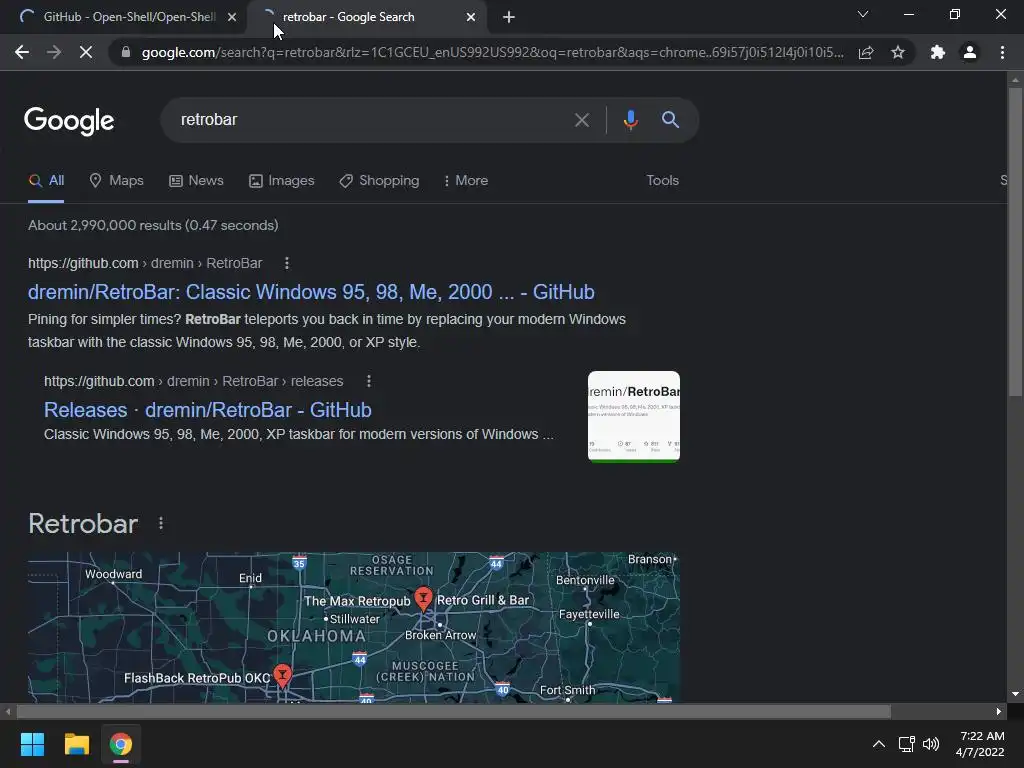Open Chrome's three-dot customize menu
The image size is (1024, 768).
[x=1002, y=52]
